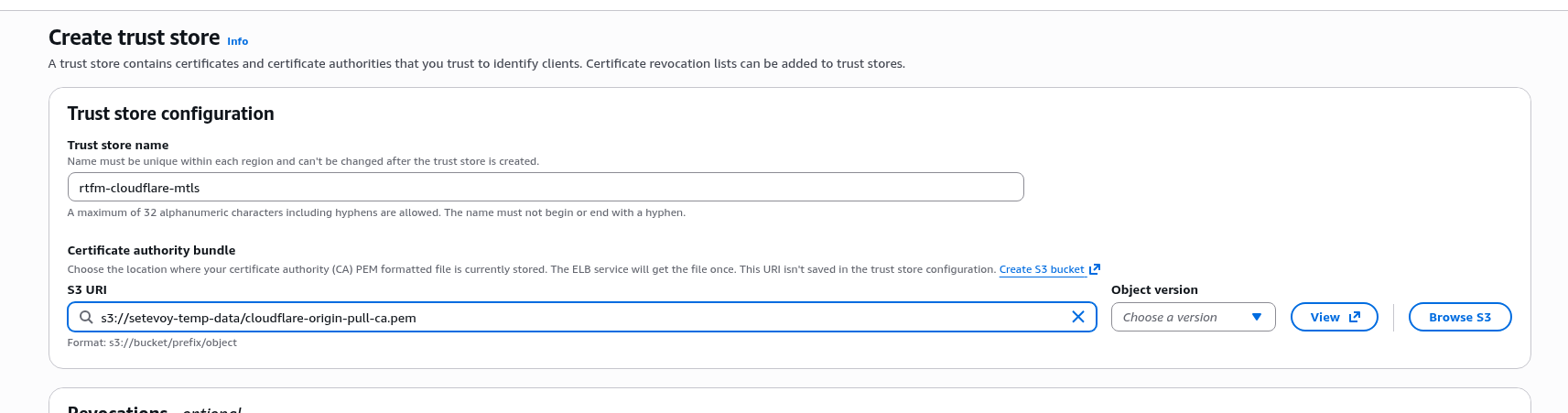Open Info link beside Create trust store
Image resolution: width=1568 pixels, height=413 pixels.
[x=237, y=41]
